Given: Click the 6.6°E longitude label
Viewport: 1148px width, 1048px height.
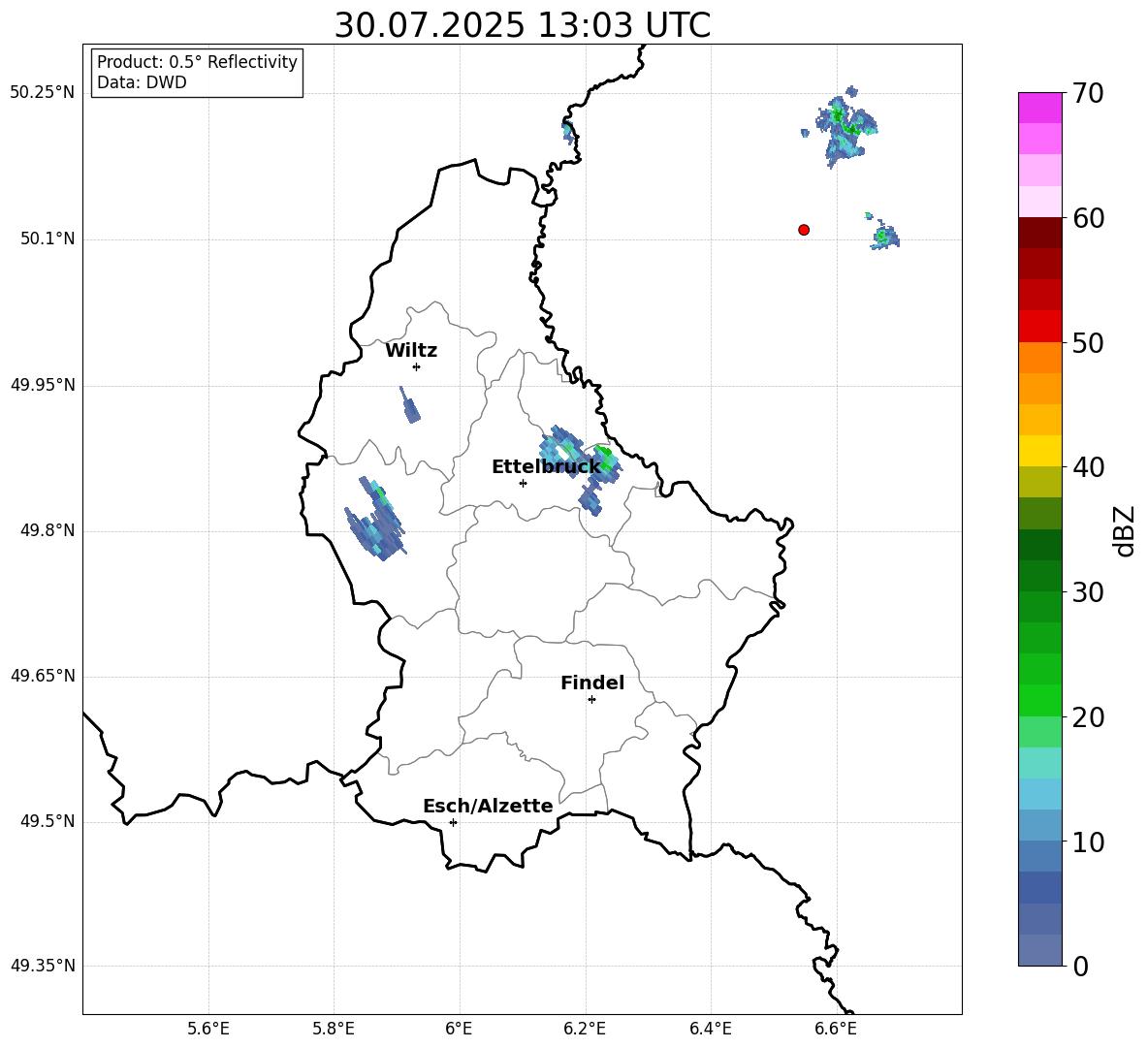Looking at the screenshot, I should pyautogui.click(x=836, y=1029).
